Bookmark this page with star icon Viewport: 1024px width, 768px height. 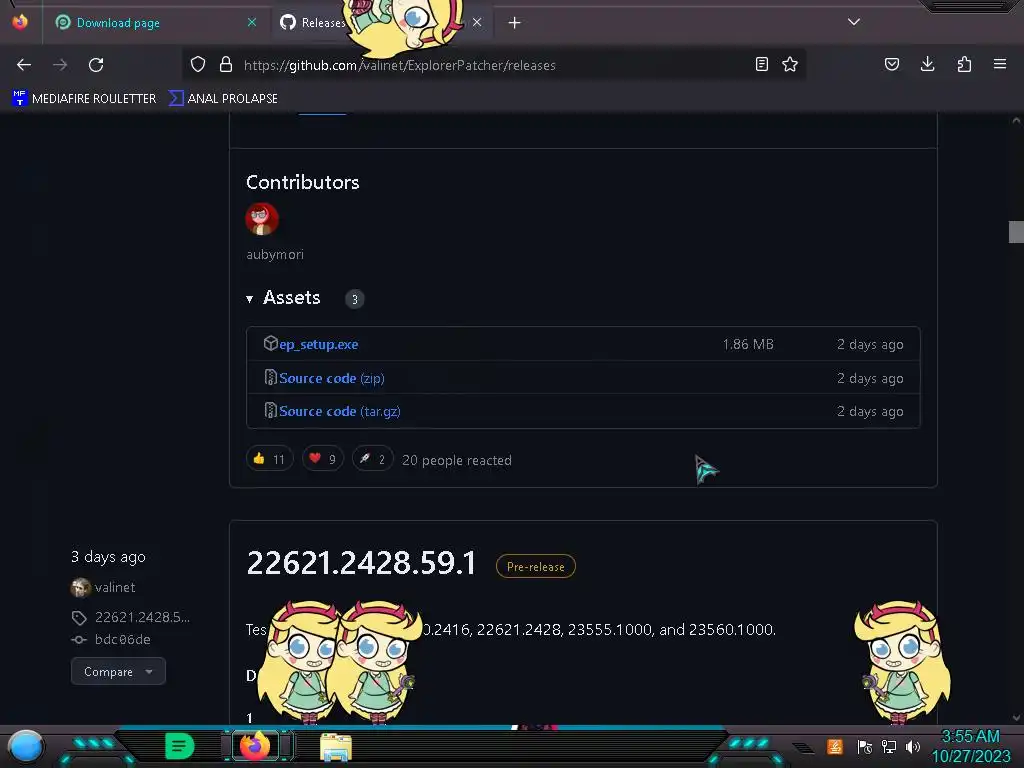(790, 64)
